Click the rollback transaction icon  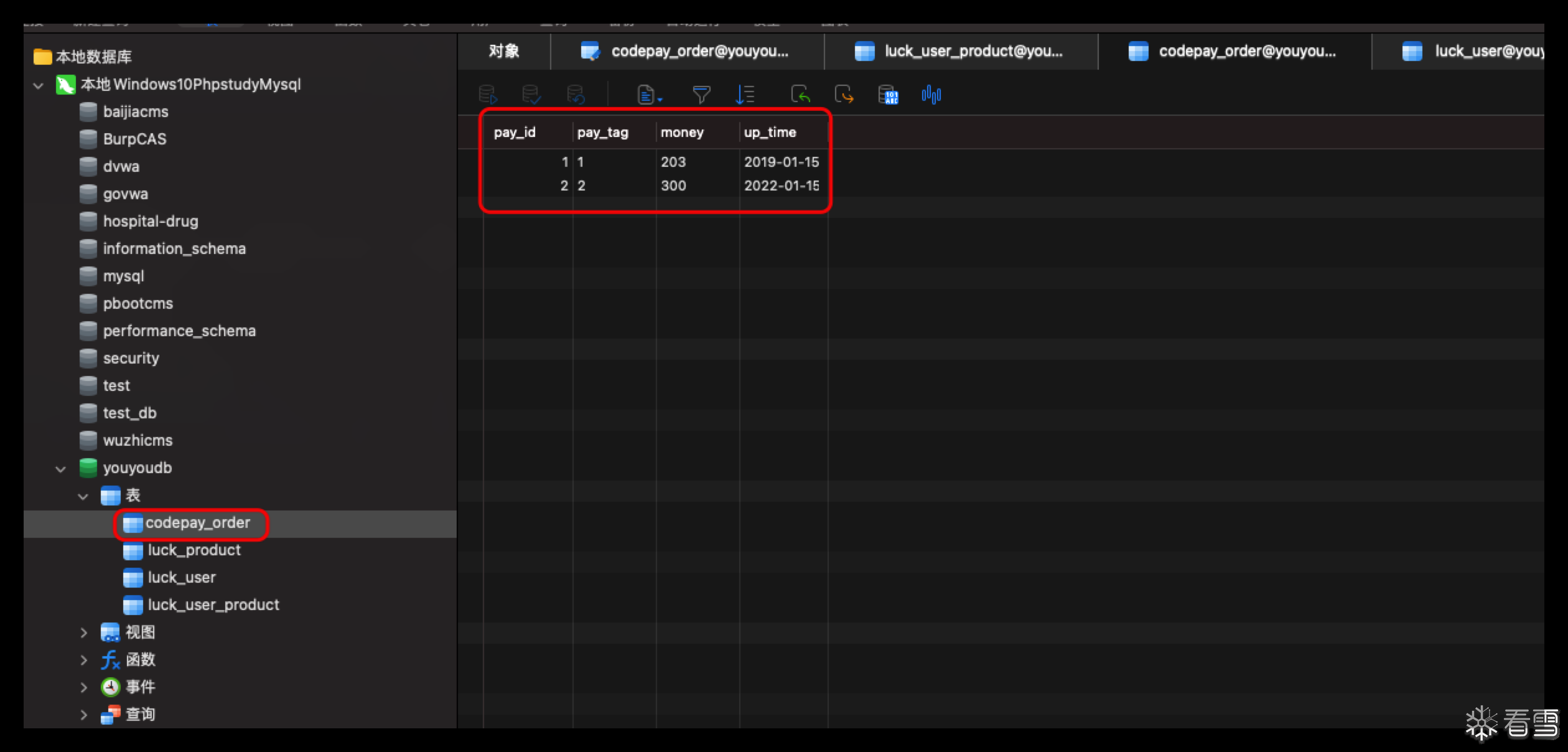pyautogui.click(x=576, y=95)
